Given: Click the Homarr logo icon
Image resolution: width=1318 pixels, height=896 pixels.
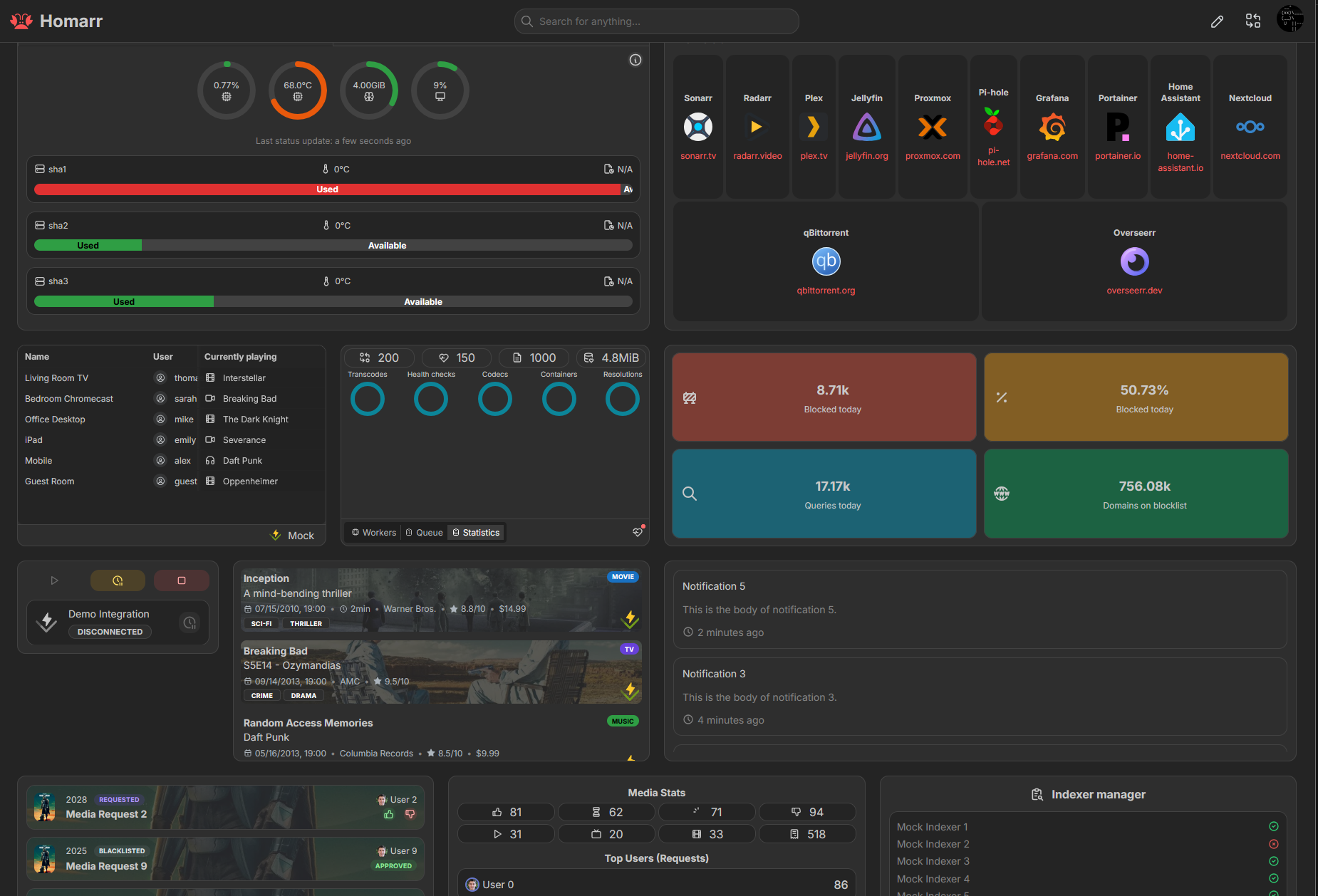Looking at the screenshot, I should [x=21, y=21].
